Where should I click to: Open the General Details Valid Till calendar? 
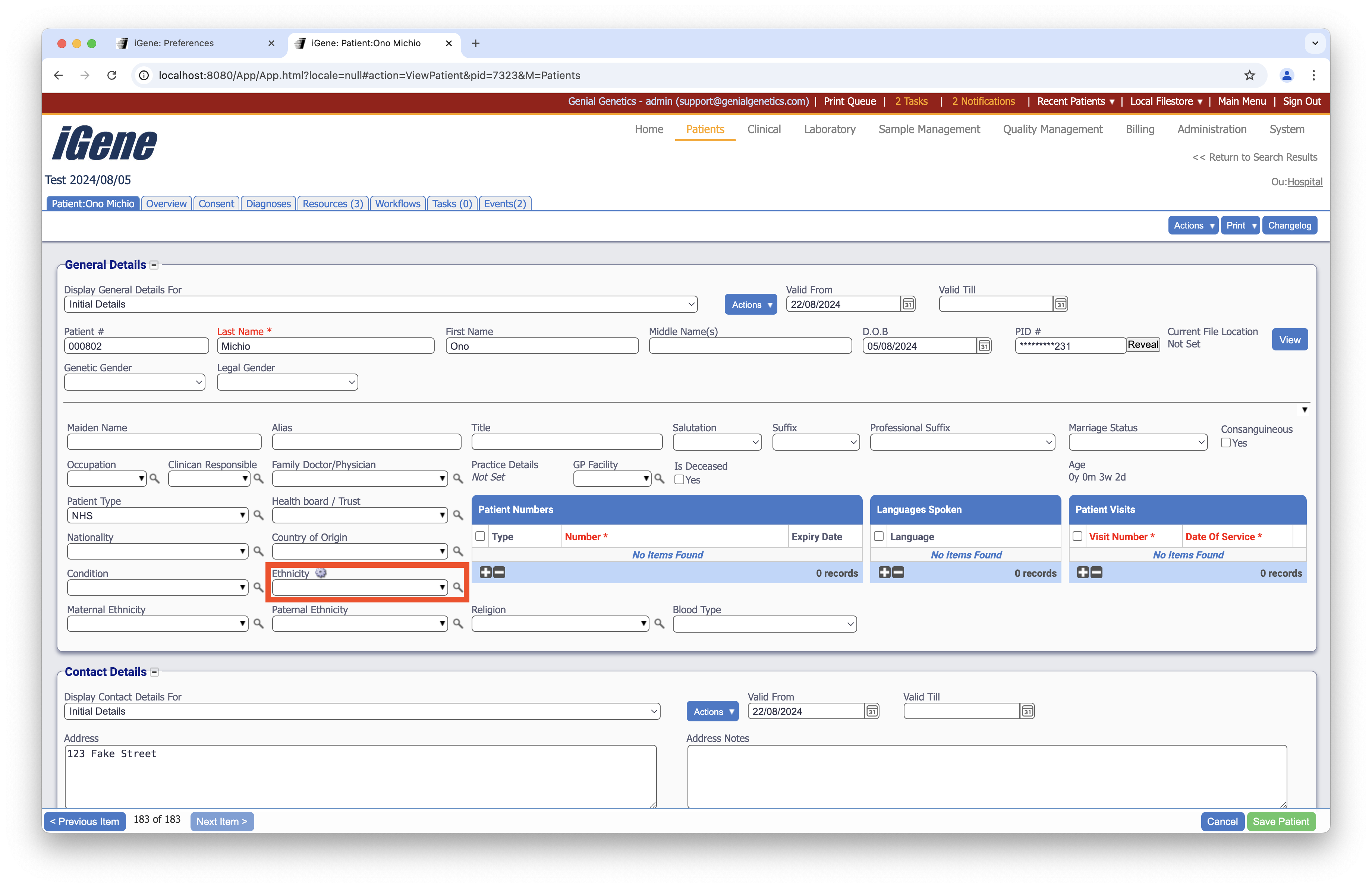[x=1060, y=304]
